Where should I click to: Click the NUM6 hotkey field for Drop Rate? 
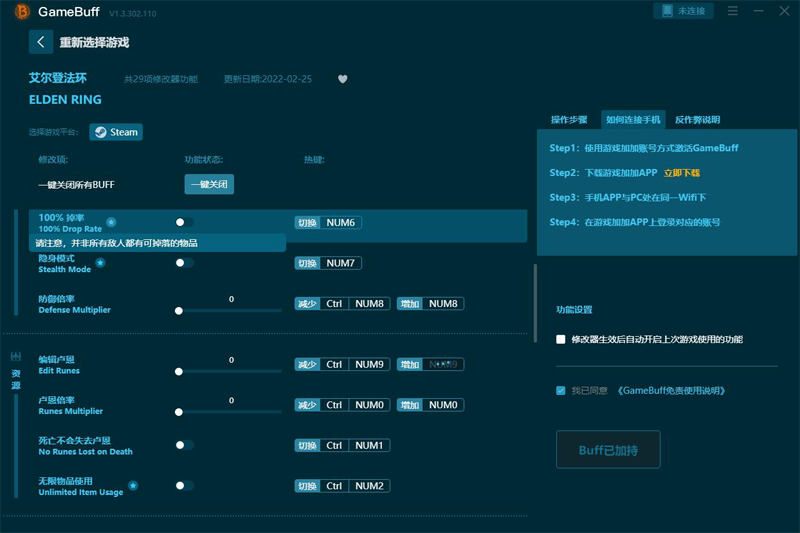[x=342, y=222]
